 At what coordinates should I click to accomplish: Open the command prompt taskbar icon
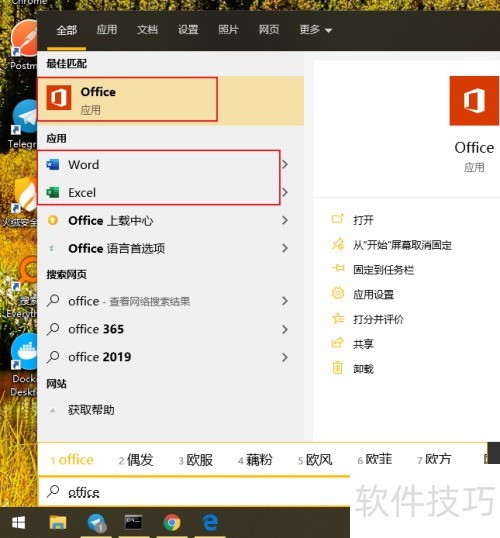click(x=133, y=523)
